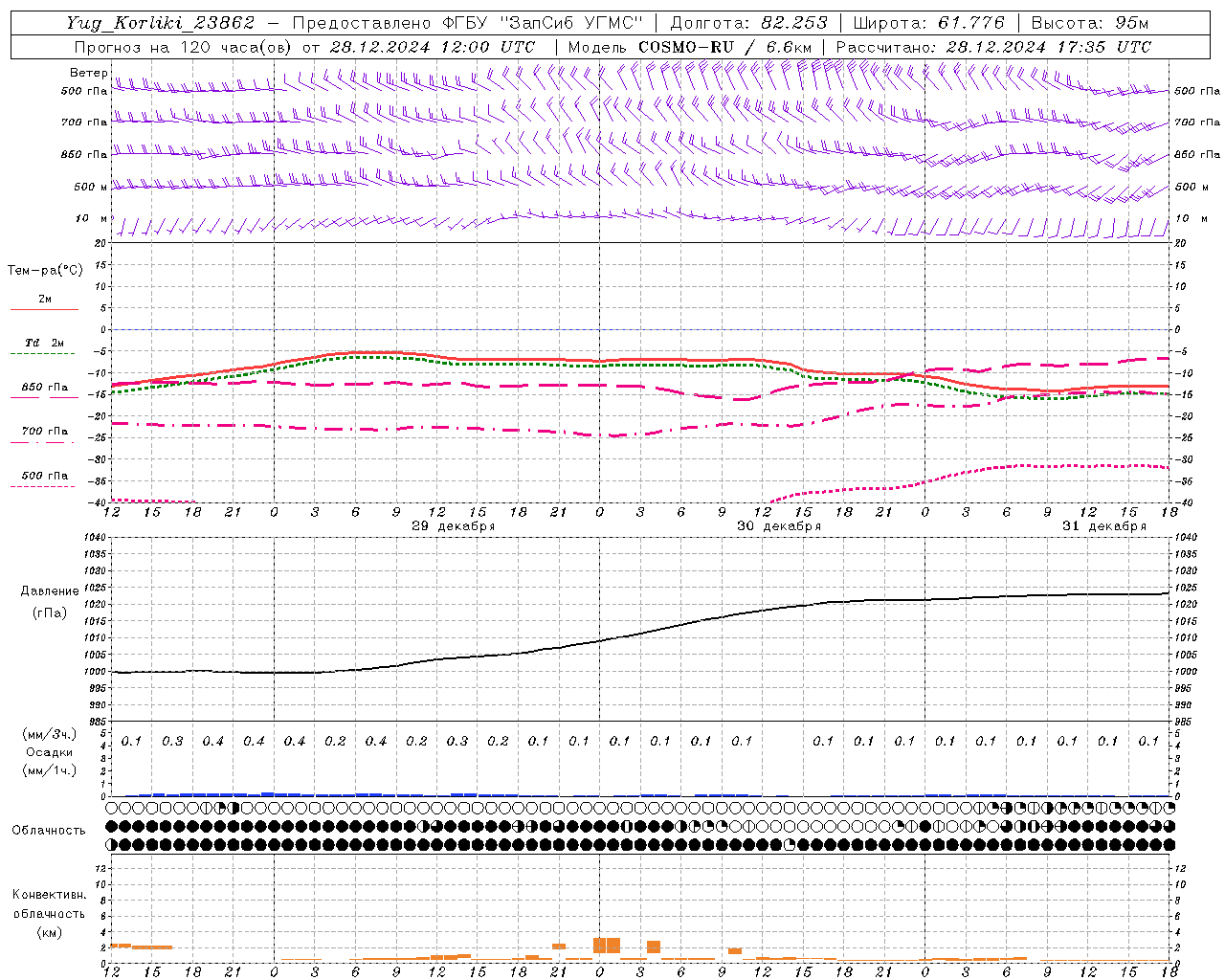
Task: Click the "Давление" pressure panel label
Action: (x=50, y=591)
